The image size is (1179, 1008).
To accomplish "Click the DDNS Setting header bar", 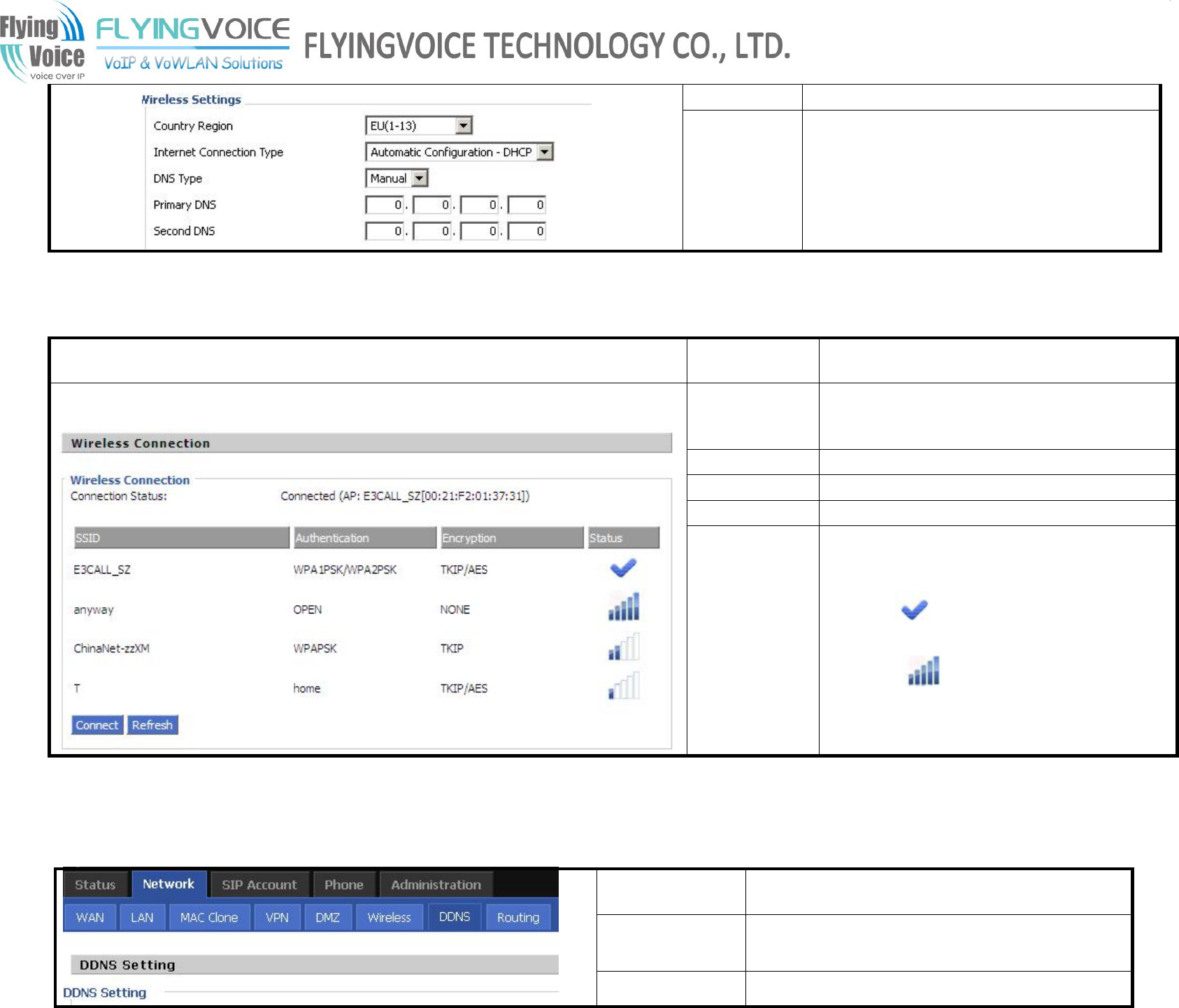I will point(315,965).
